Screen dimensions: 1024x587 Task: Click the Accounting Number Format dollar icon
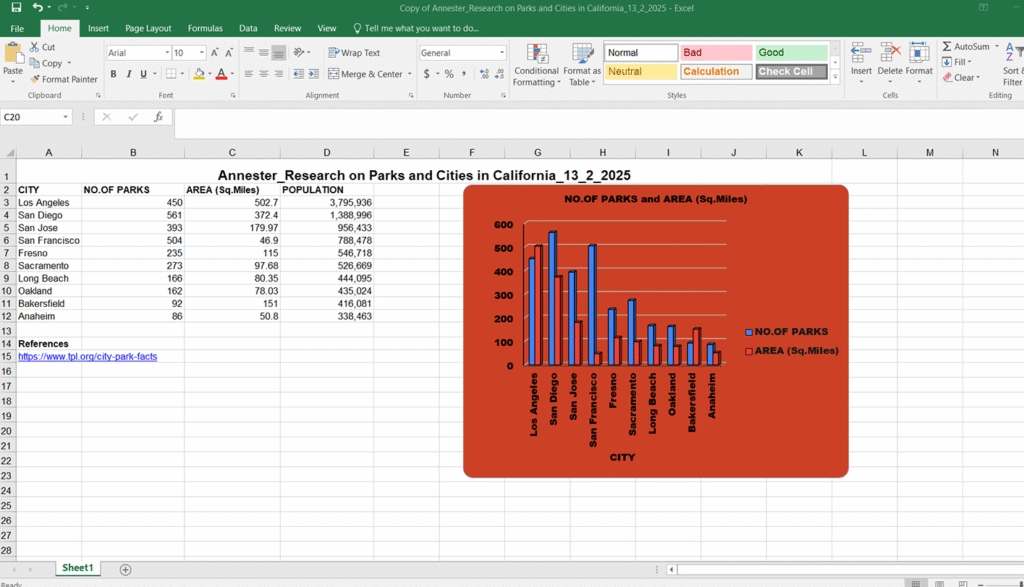point(426,74)
